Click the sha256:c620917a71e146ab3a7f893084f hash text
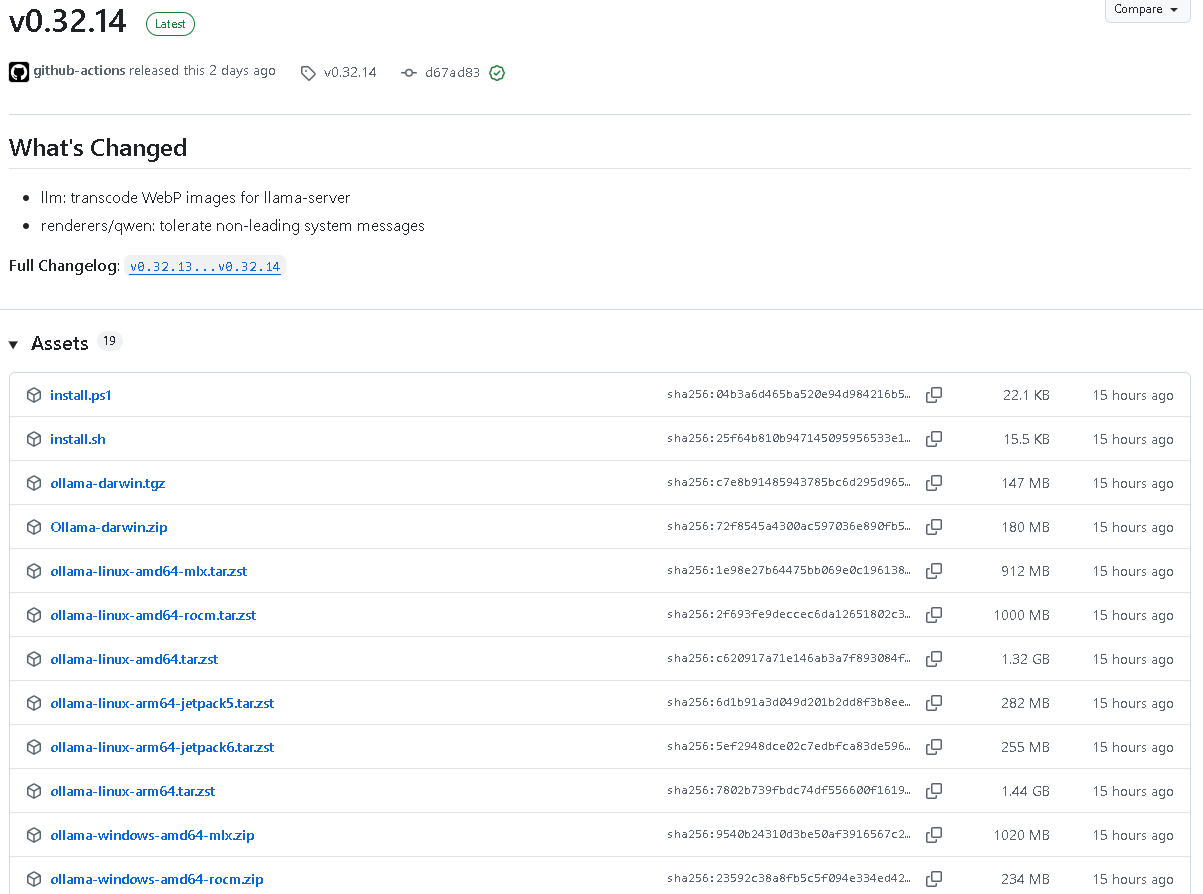Viewport: 1203px width, 894px height. coord(790,659)
